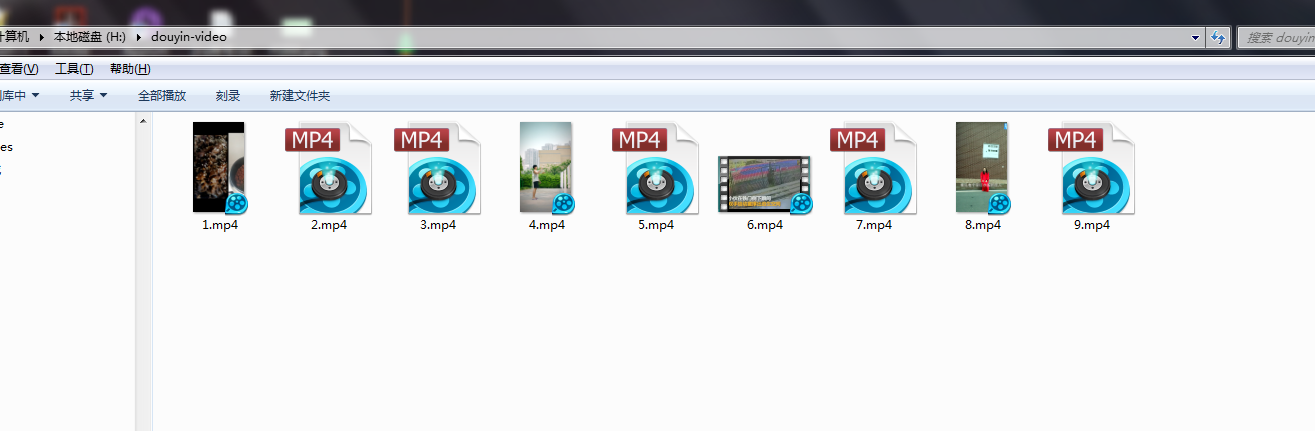Click the refresh icon beside address bar

coord(1218,37)
